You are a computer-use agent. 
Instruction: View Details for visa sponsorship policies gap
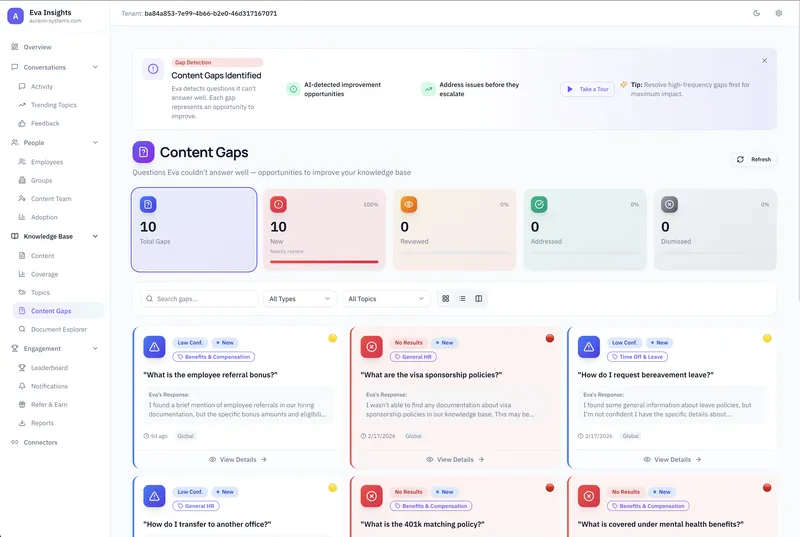tap(455, 459)
